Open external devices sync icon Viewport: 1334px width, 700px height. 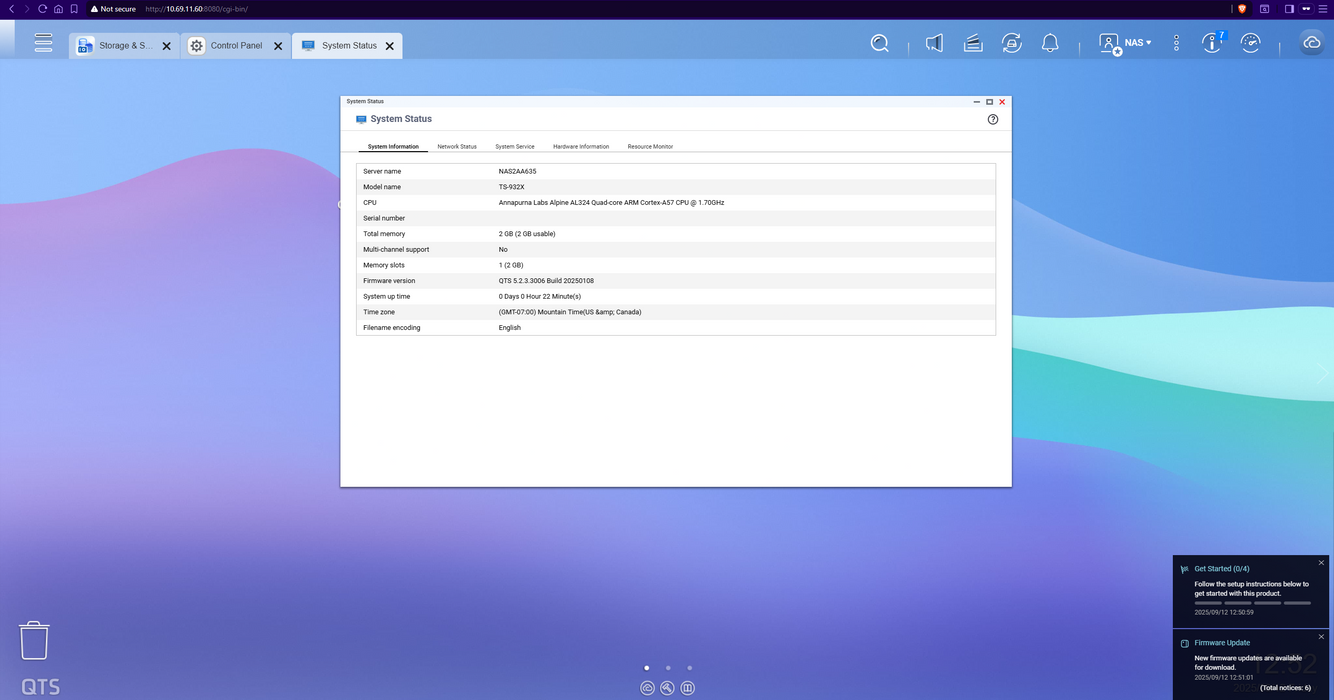[x=1011, y=43]
